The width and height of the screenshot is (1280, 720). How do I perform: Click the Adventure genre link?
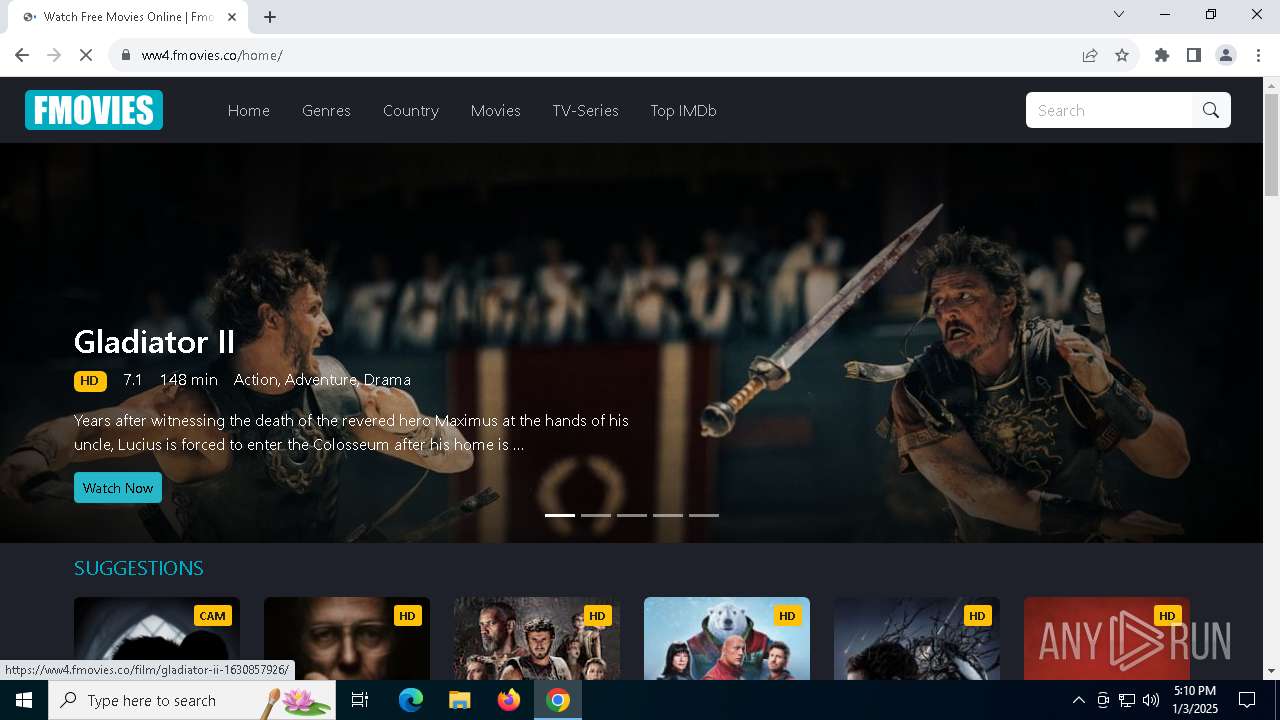point(321,380)
